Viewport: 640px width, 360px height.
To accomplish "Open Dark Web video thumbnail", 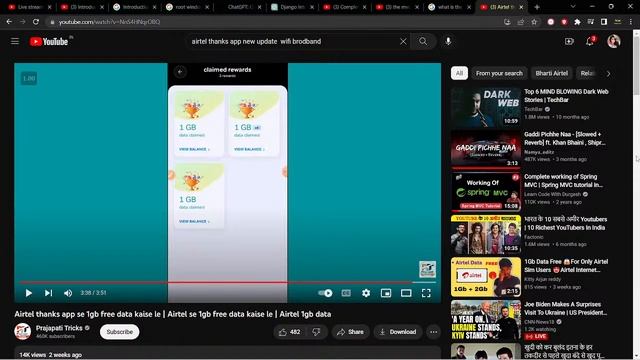I will pyautogui.click(x=486, y=107).
